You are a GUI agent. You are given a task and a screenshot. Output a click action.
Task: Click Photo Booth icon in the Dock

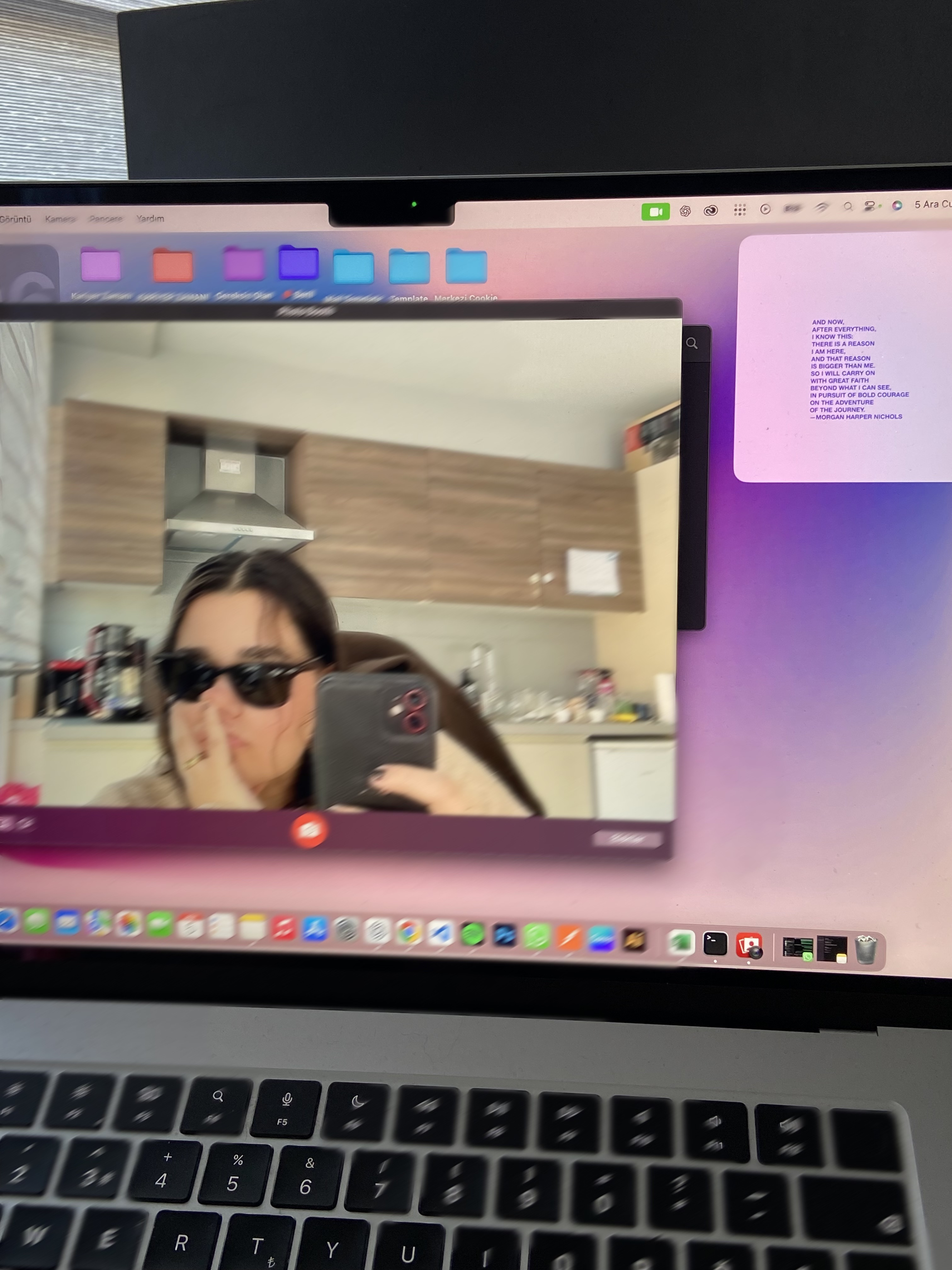749,945
